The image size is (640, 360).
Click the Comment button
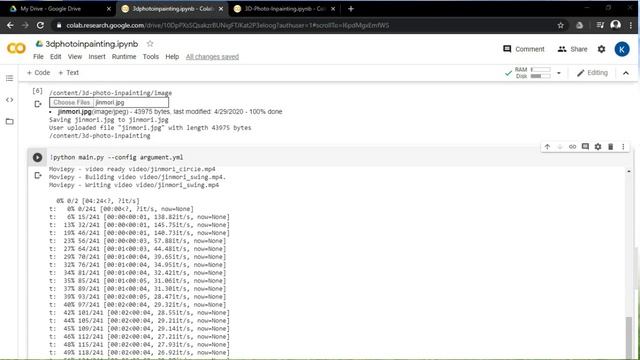(x=524, y=49)
